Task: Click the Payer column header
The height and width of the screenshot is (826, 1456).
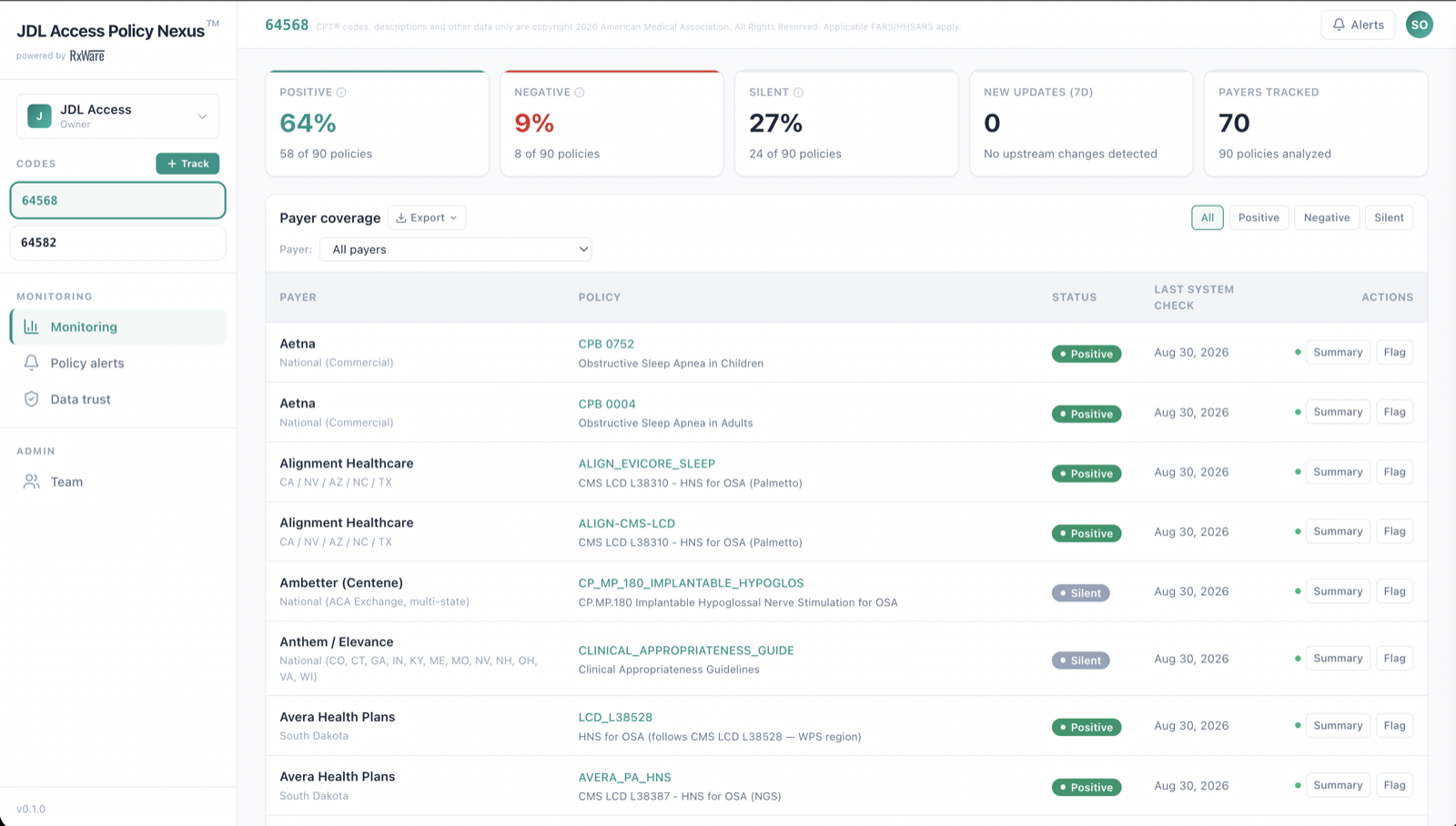Action: pos(298,297)
